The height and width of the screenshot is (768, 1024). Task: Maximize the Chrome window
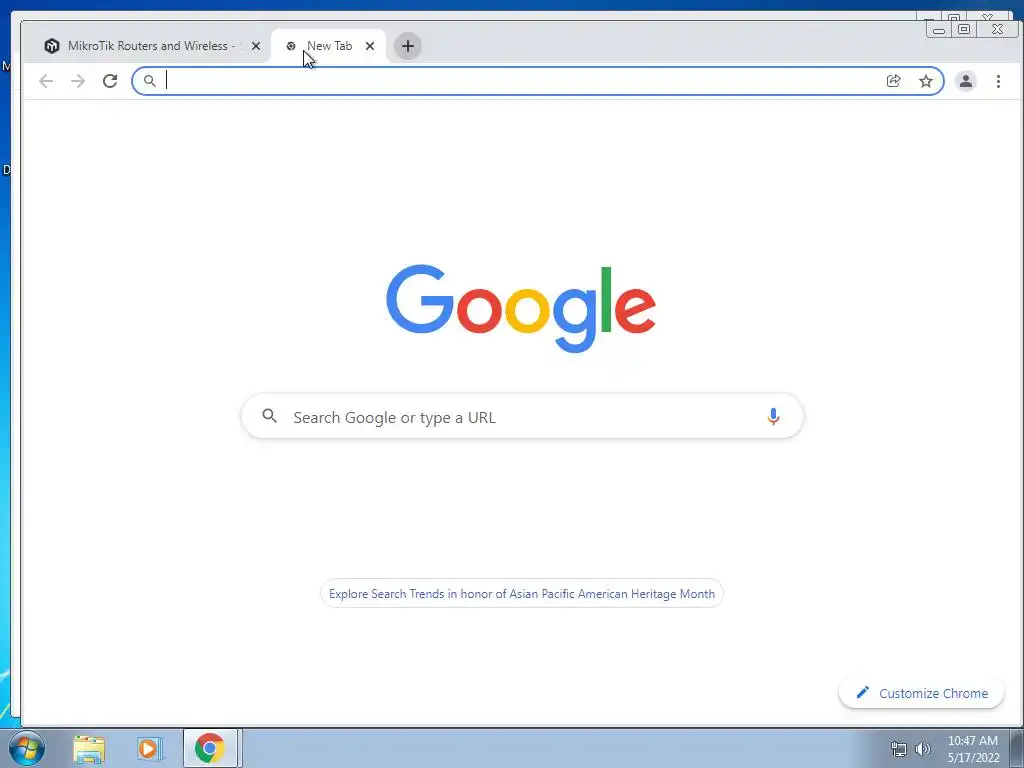(963, 29)
